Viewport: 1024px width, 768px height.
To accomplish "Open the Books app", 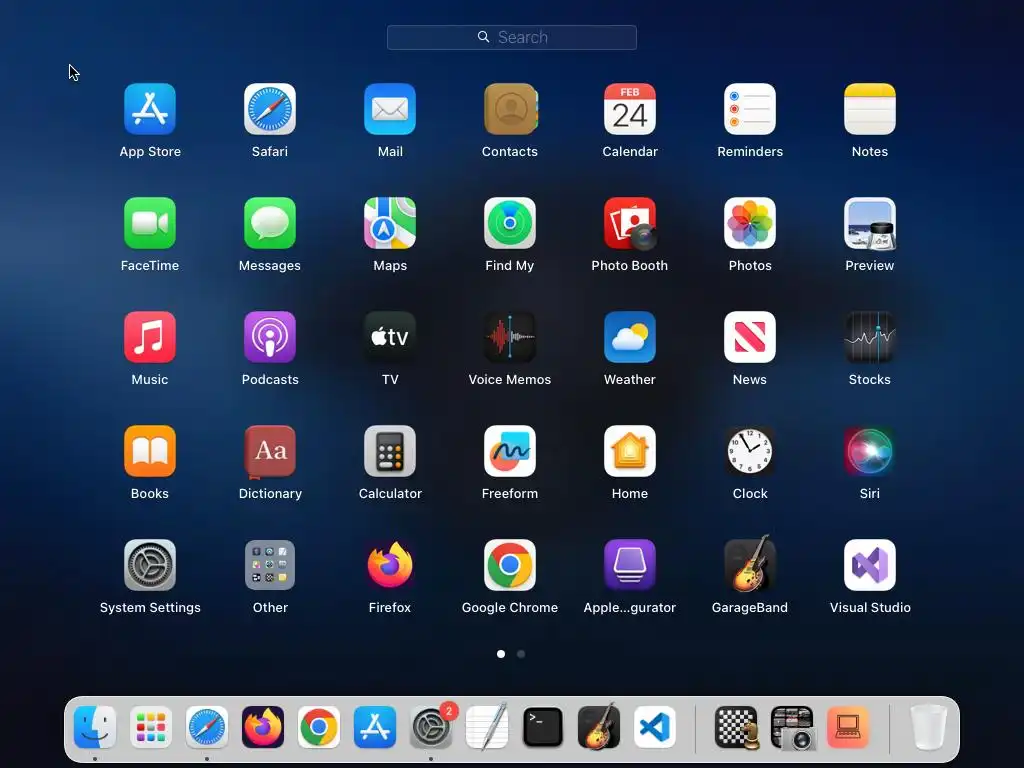I will point(150,451).
